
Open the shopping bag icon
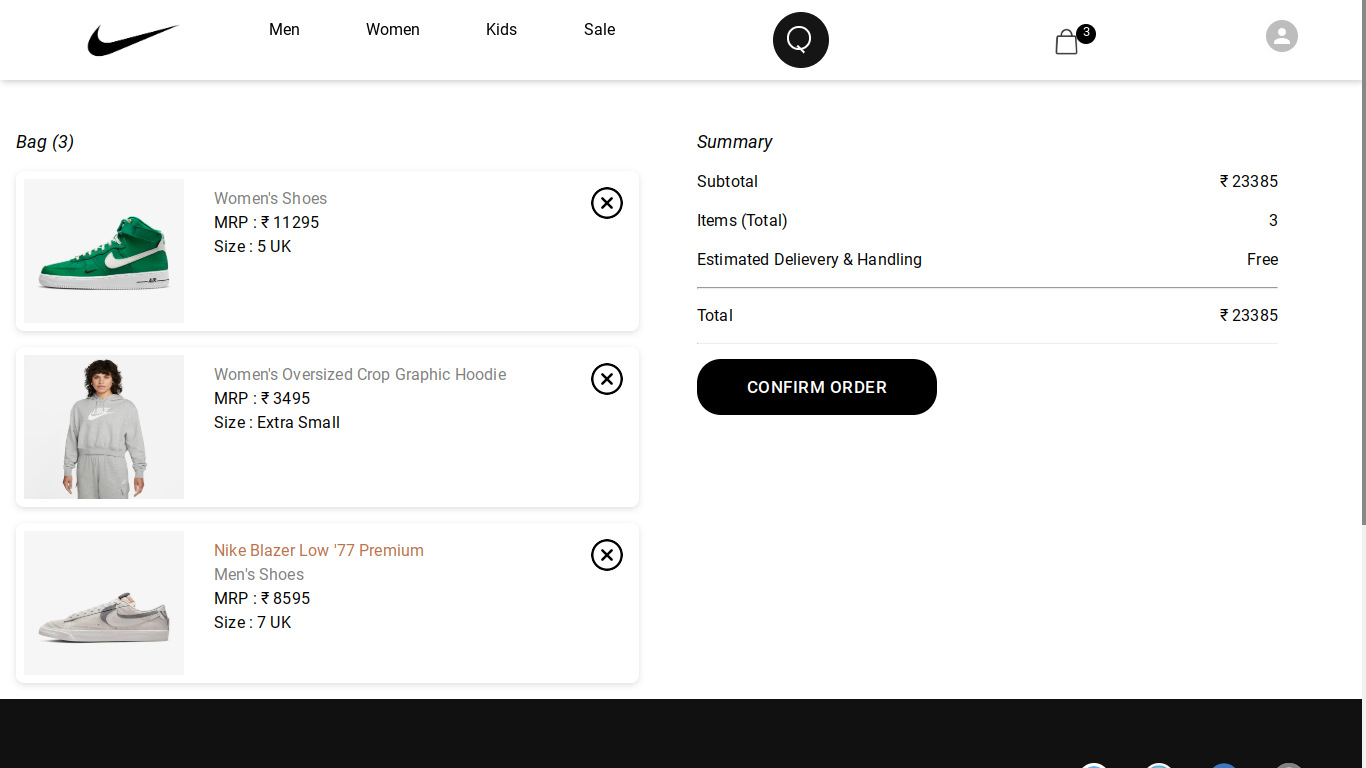pyautogui.click(x=1066, y=41)
